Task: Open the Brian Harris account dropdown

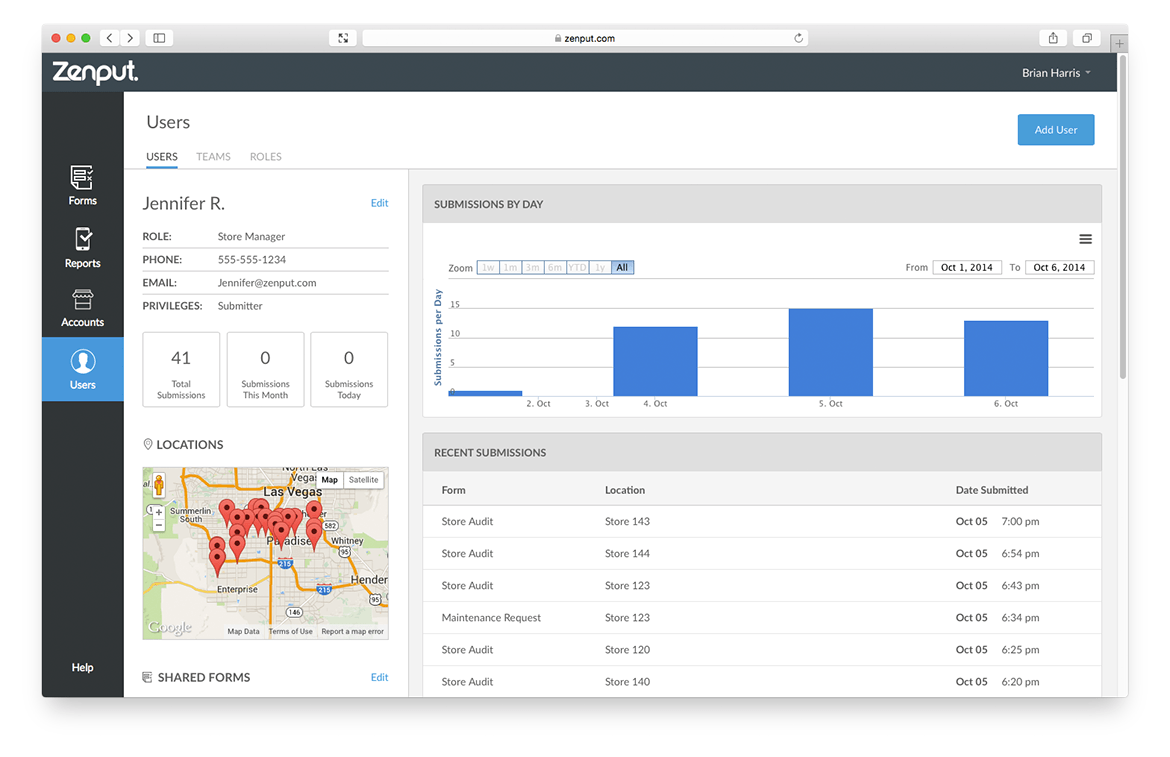Action: coord(1055,73)
